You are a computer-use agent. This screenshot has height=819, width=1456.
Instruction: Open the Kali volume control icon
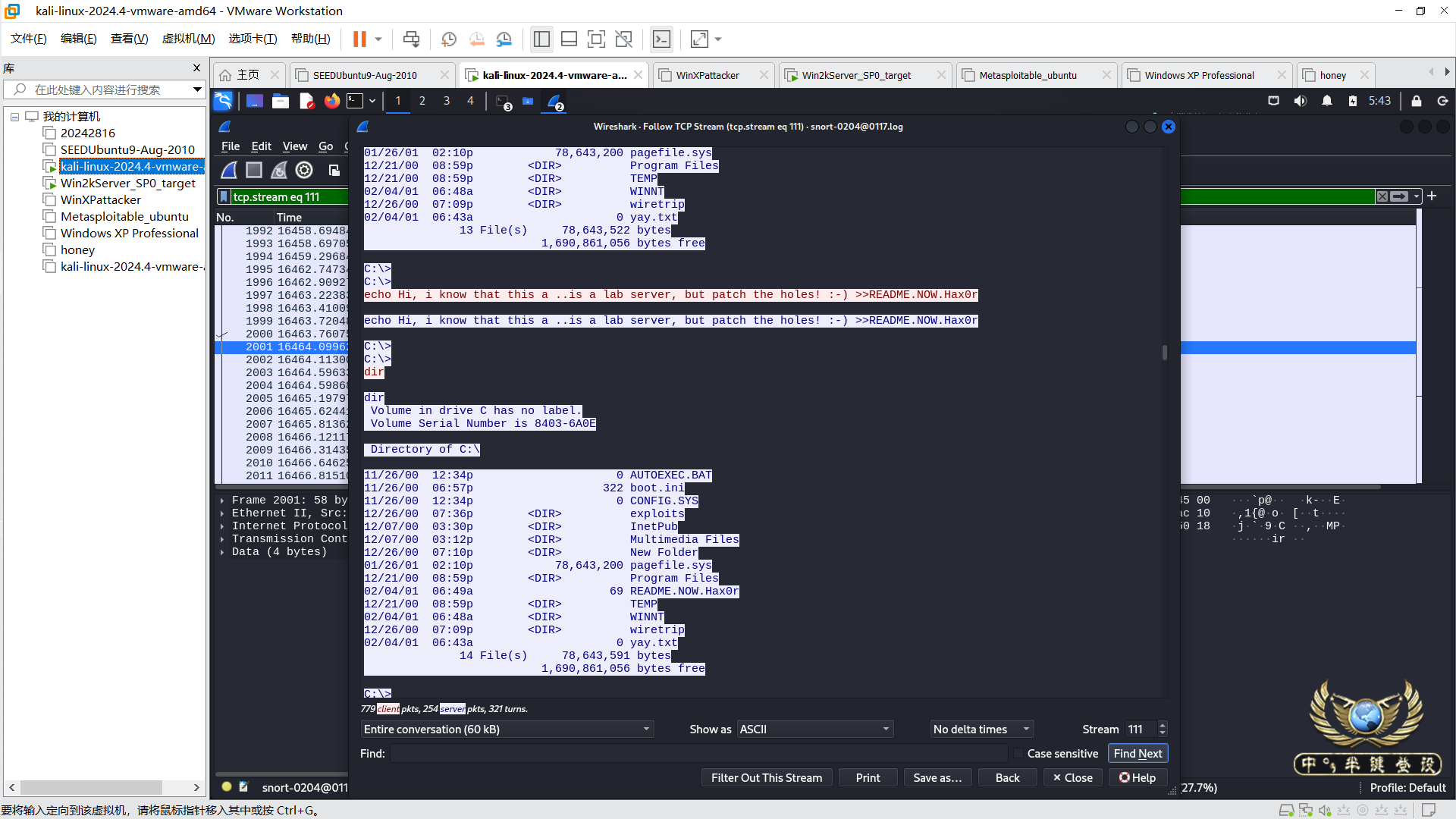[x=1300, y=101]
